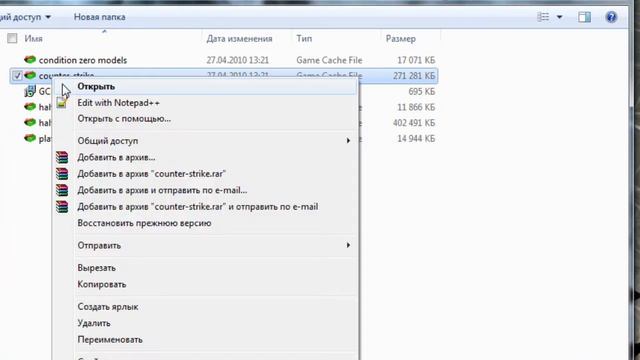640x360 pixels.
Task: Expand the "Отправить" submenu arrow
Action: (x=348, y=245)
